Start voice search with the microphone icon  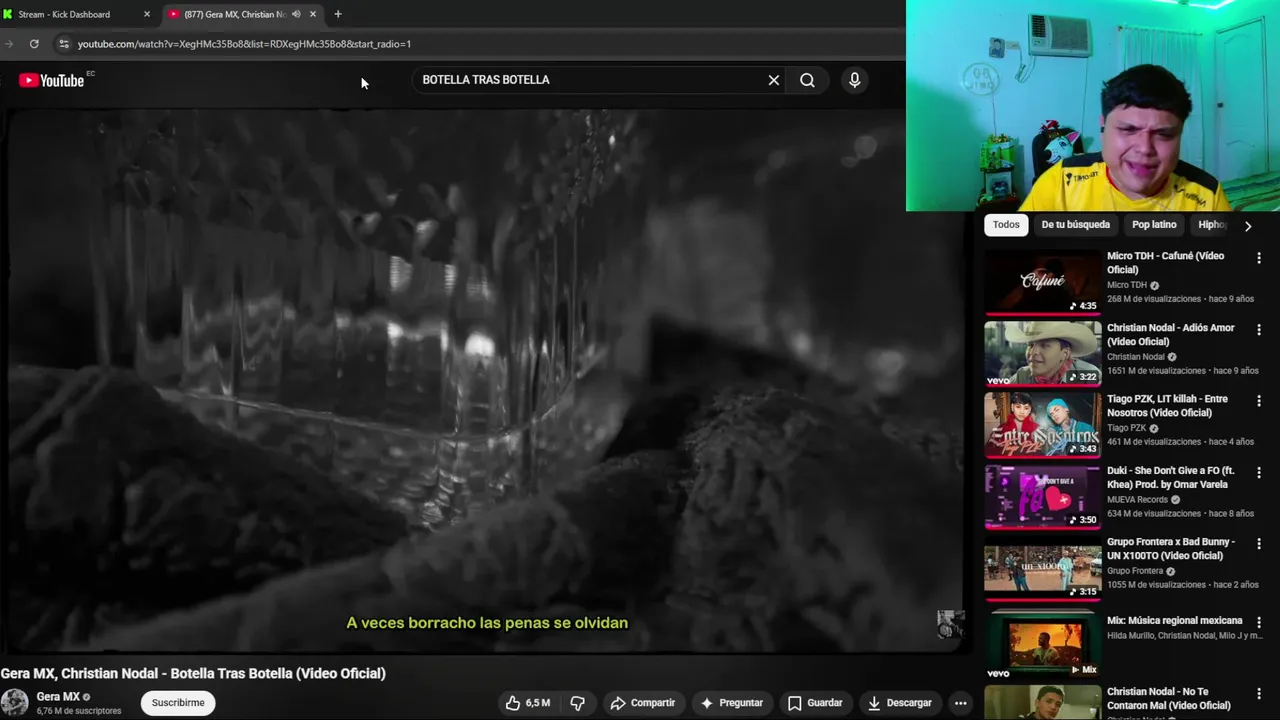click(x=854, y=80)
